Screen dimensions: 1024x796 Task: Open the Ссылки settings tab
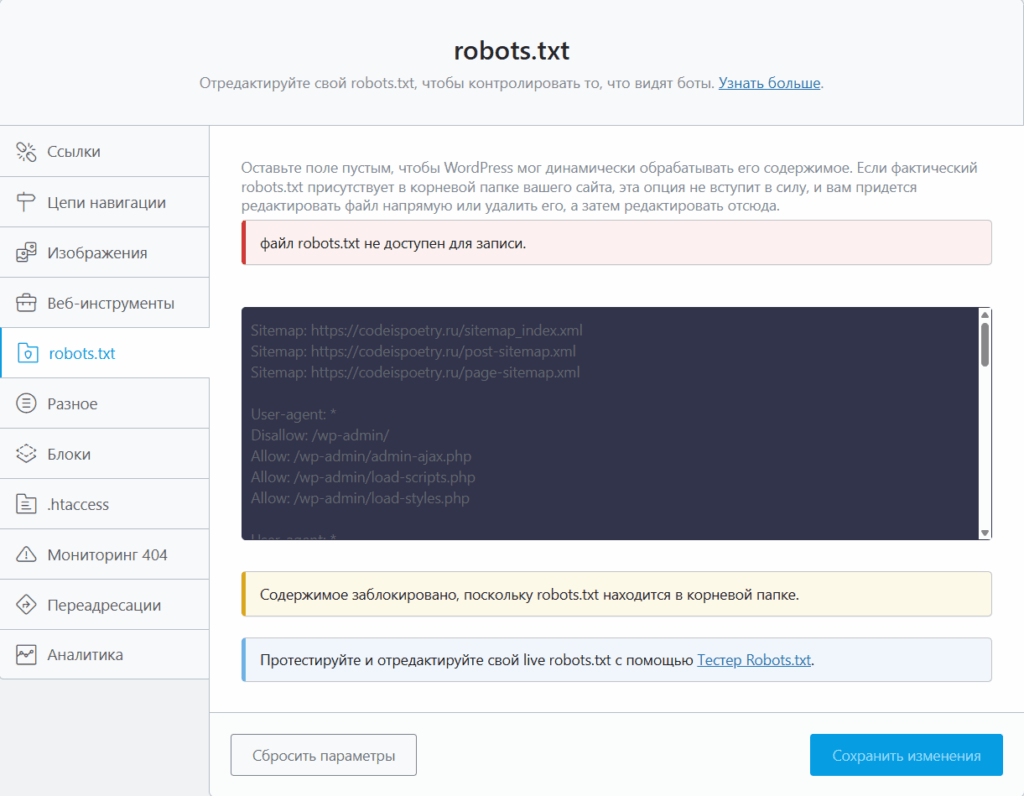tap(74, 152)
